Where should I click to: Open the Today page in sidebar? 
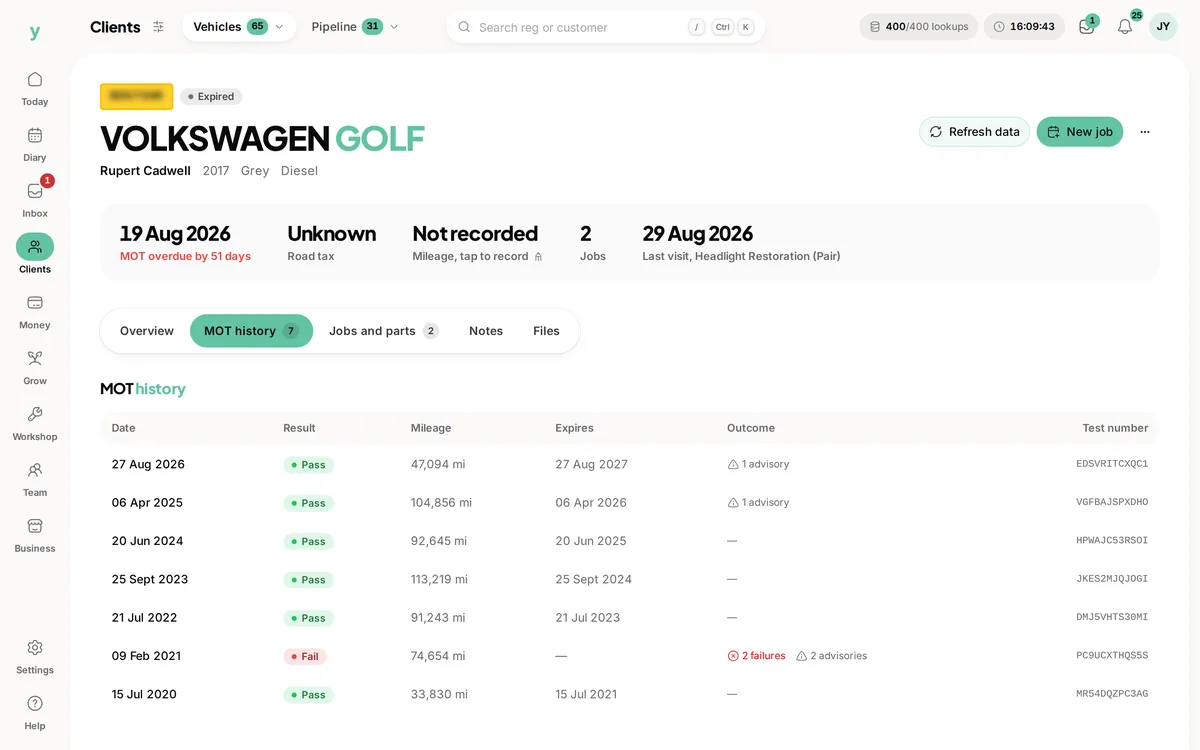pyautogui.click(x=35, y=88)
